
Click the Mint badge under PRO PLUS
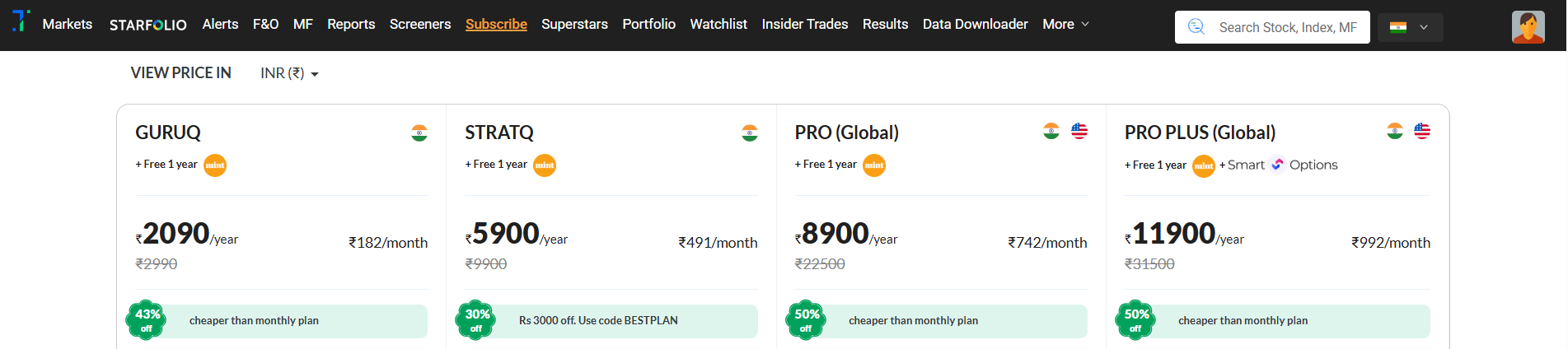point(1204,166)
